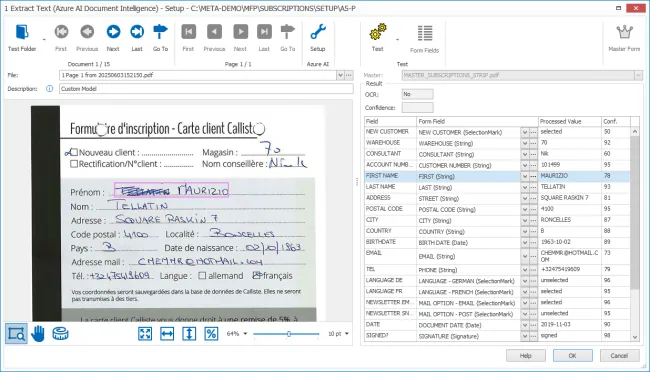Viewport: 650px width, 372px height.
Task: Open the Master form dropdown
Action: pyautogui.click(x=638, y=75)
